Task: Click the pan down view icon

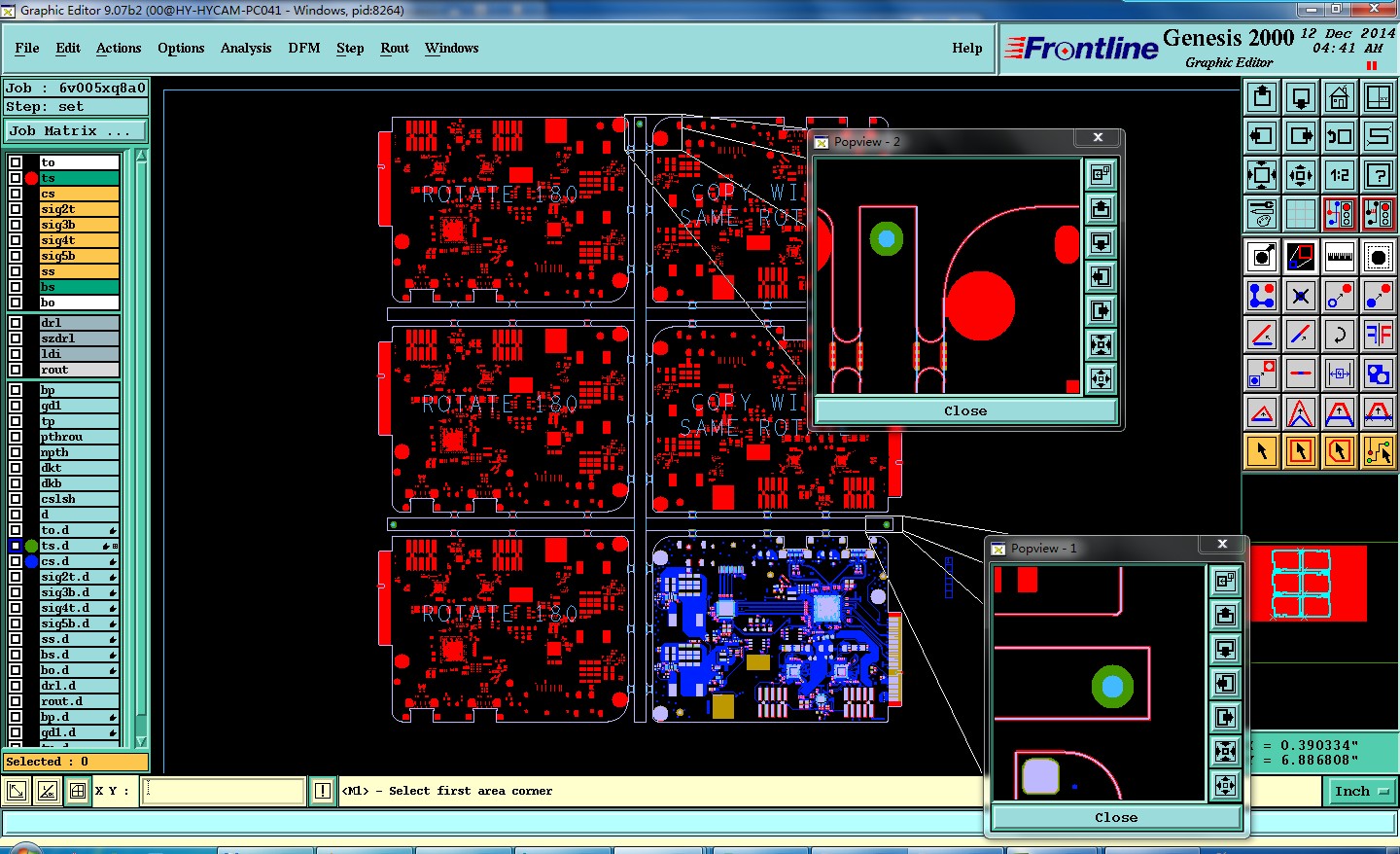Action: pyautogui.click(x=1301, y=97)
